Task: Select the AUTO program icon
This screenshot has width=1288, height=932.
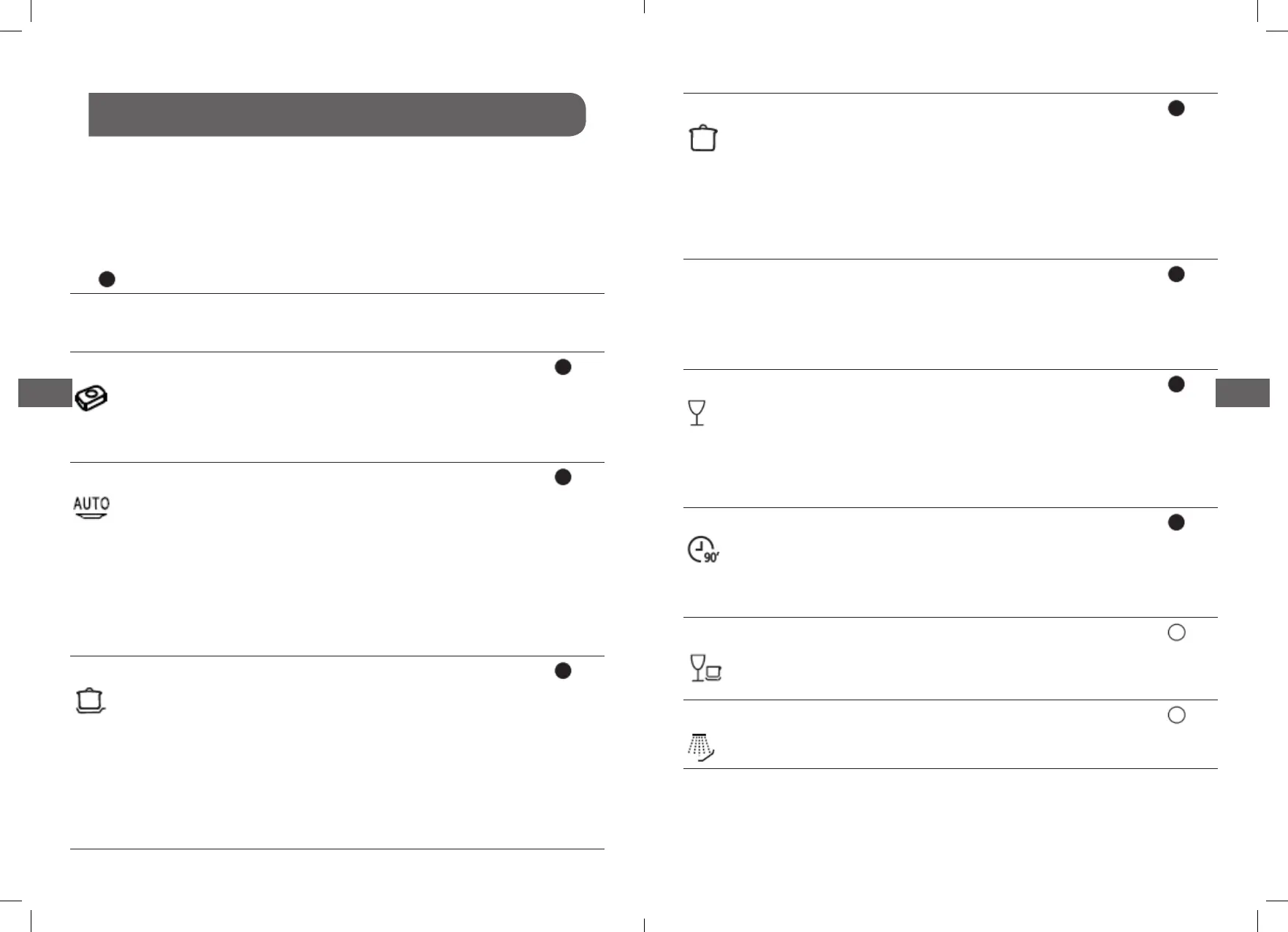Action: pos(91,507)
